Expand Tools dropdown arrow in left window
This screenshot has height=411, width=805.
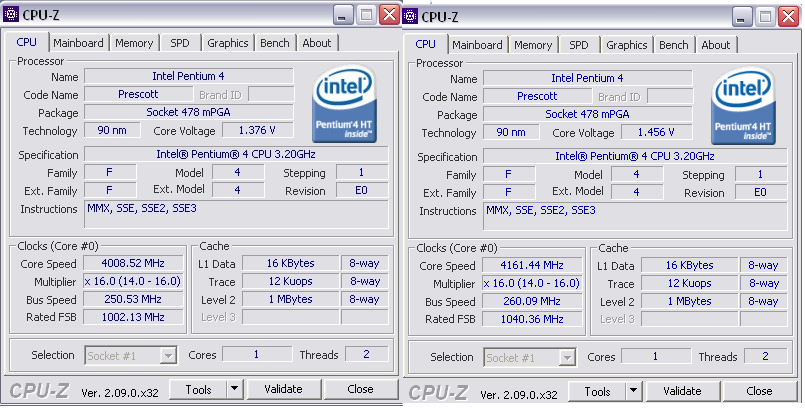click(235, 390)
